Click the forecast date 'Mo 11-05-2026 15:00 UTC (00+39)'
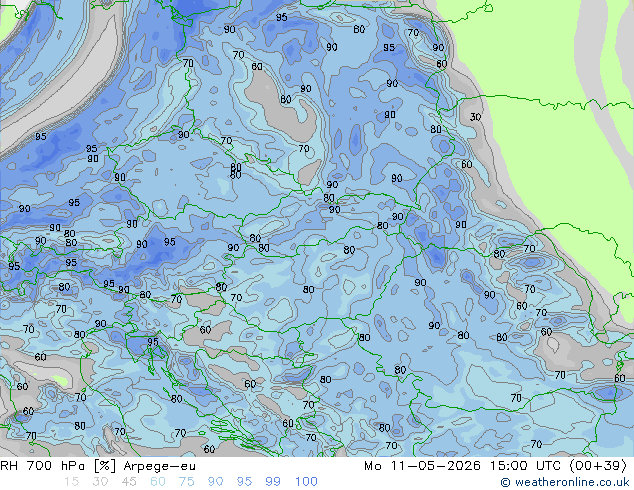634x490 pixels. [496, 466]
